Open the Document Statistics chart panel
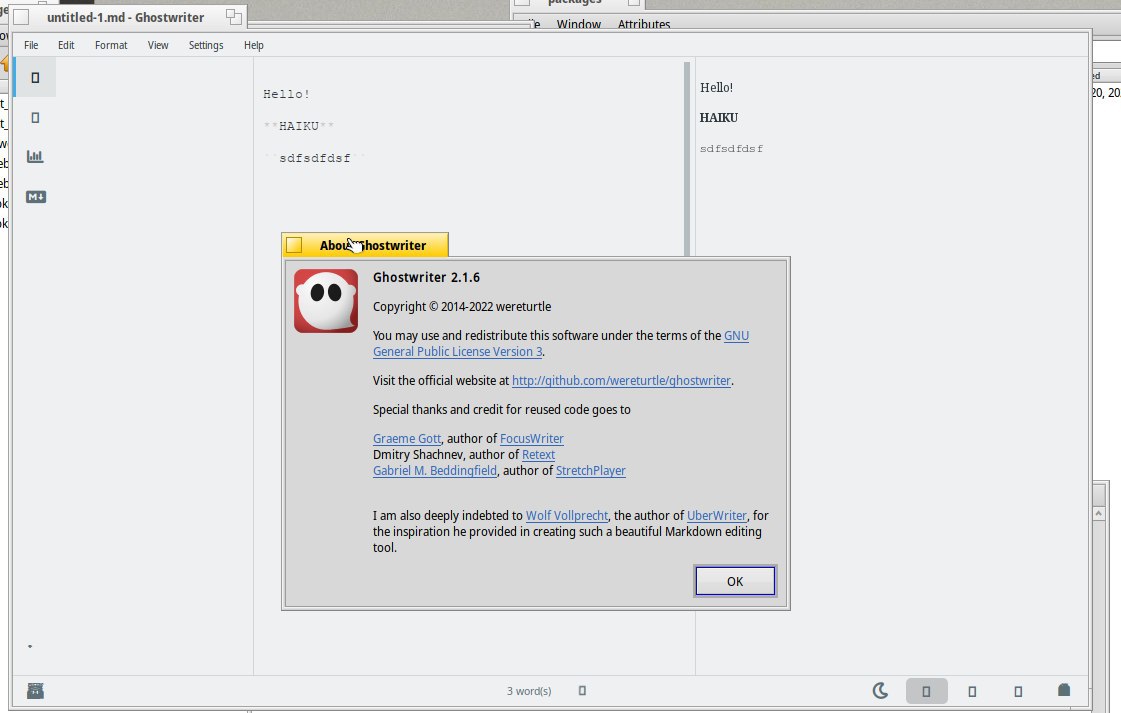The width and height of the screenshot is (1121, 713). pos(35,156)
